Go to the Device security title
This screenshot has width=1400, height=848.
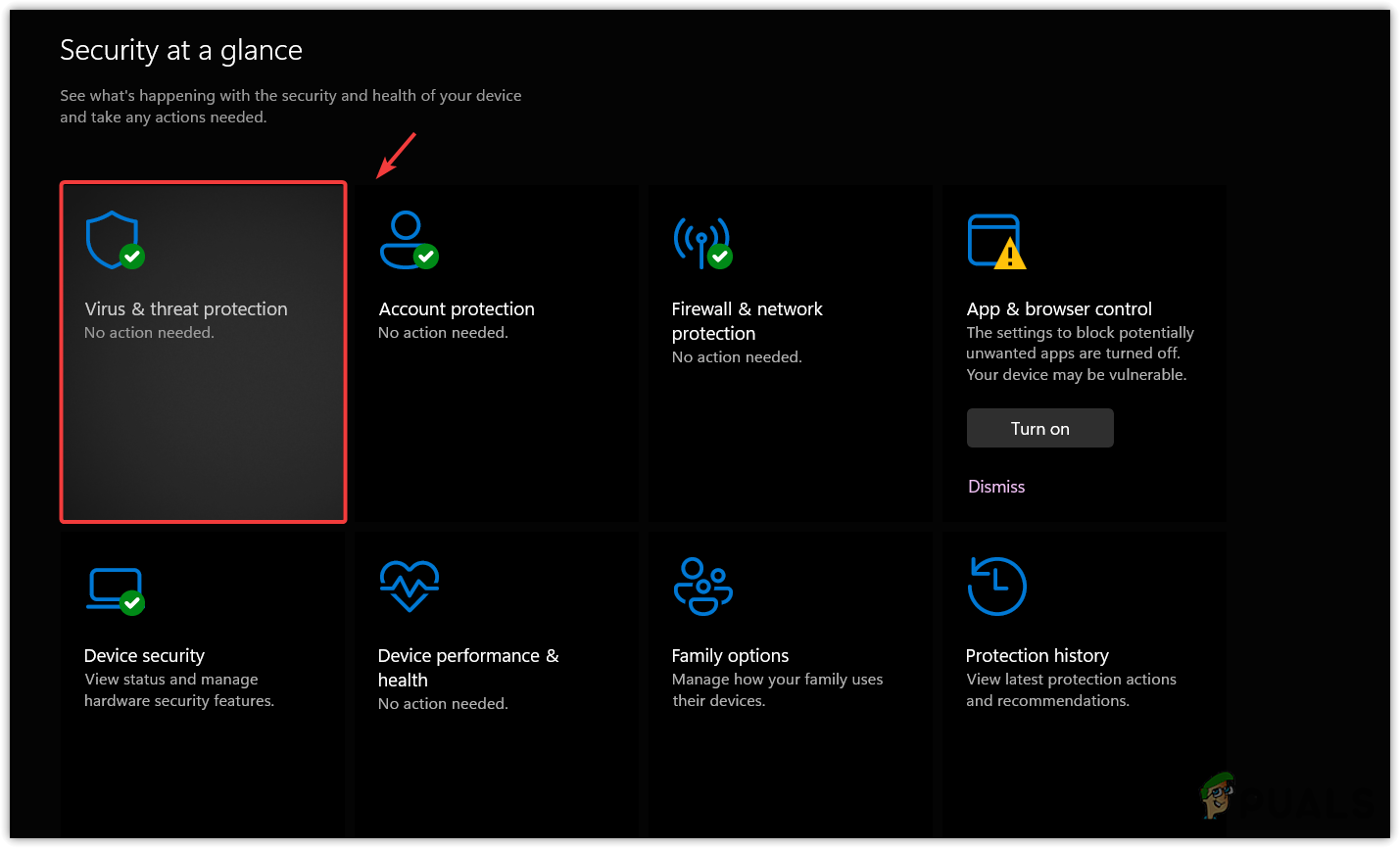tap(144, 656)
